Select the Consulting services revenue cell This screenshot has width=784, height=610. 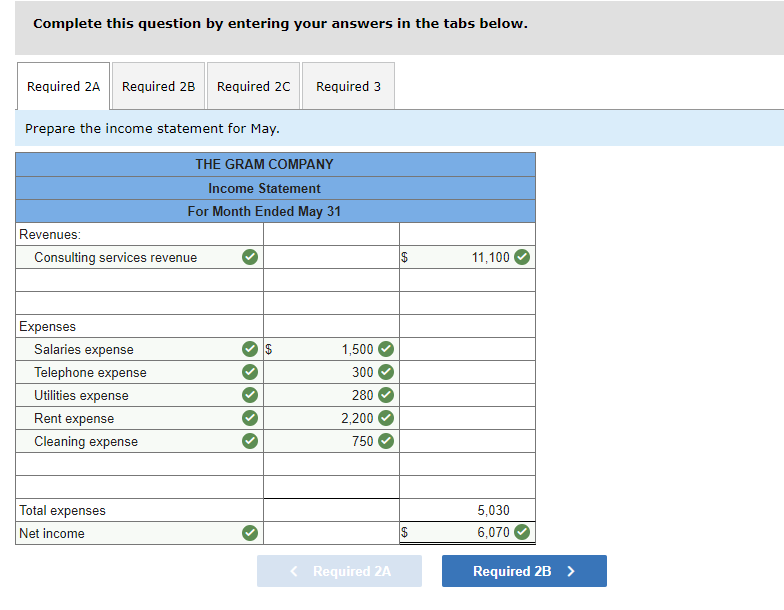click(x=140, y=257)
